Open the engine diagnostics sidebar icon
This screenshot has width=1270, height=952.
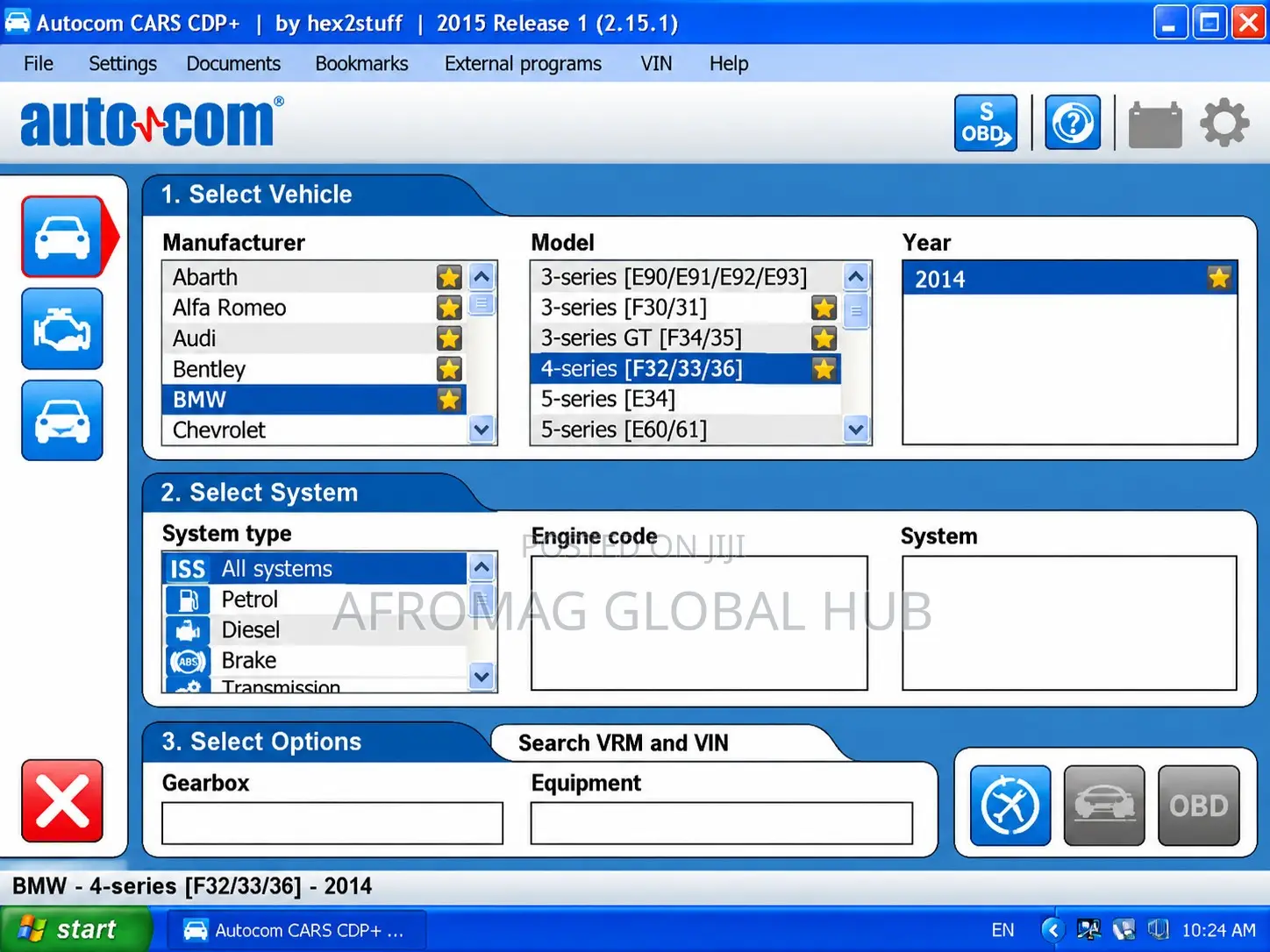click(62, 329)
